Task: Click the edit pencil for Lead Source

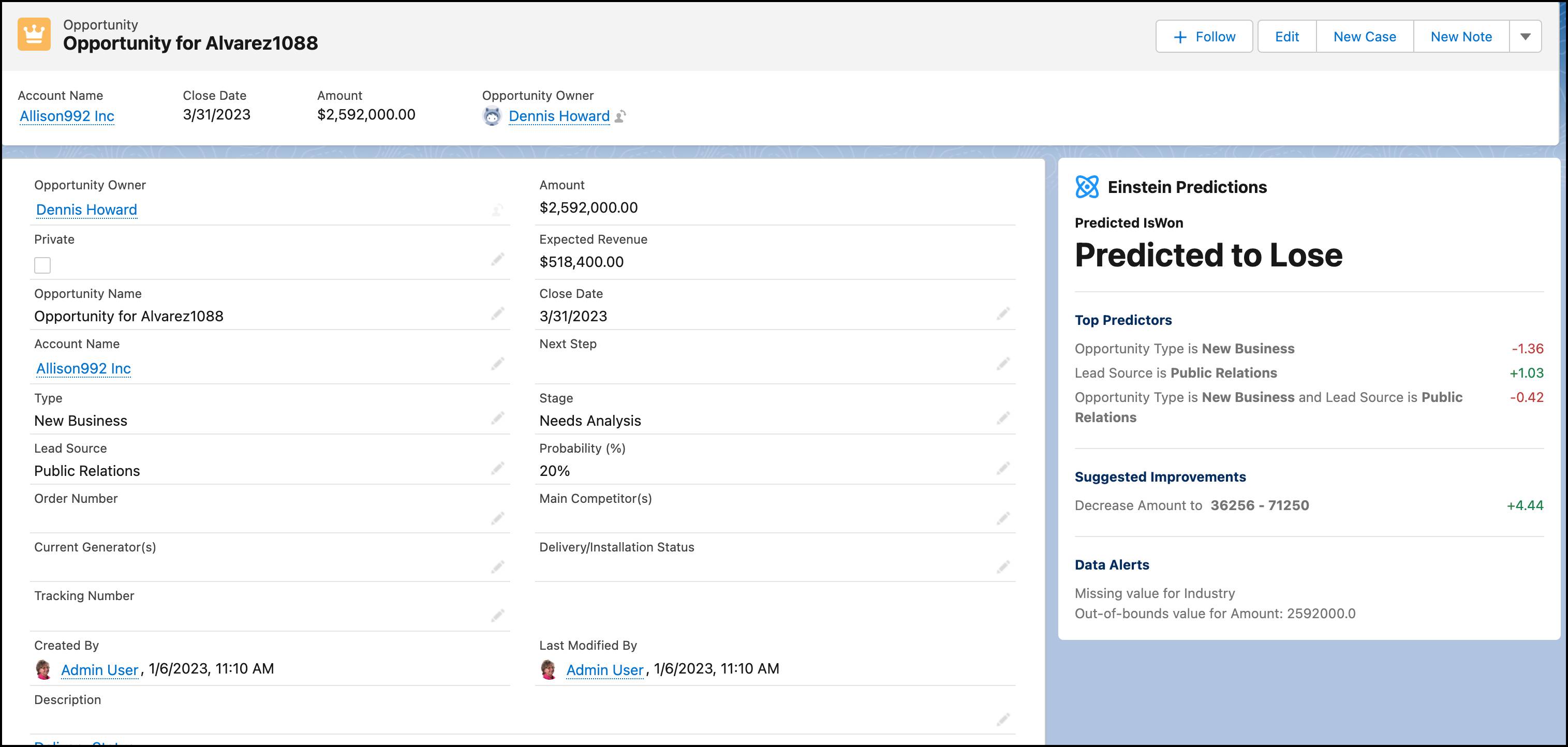Action: point(498,468)
